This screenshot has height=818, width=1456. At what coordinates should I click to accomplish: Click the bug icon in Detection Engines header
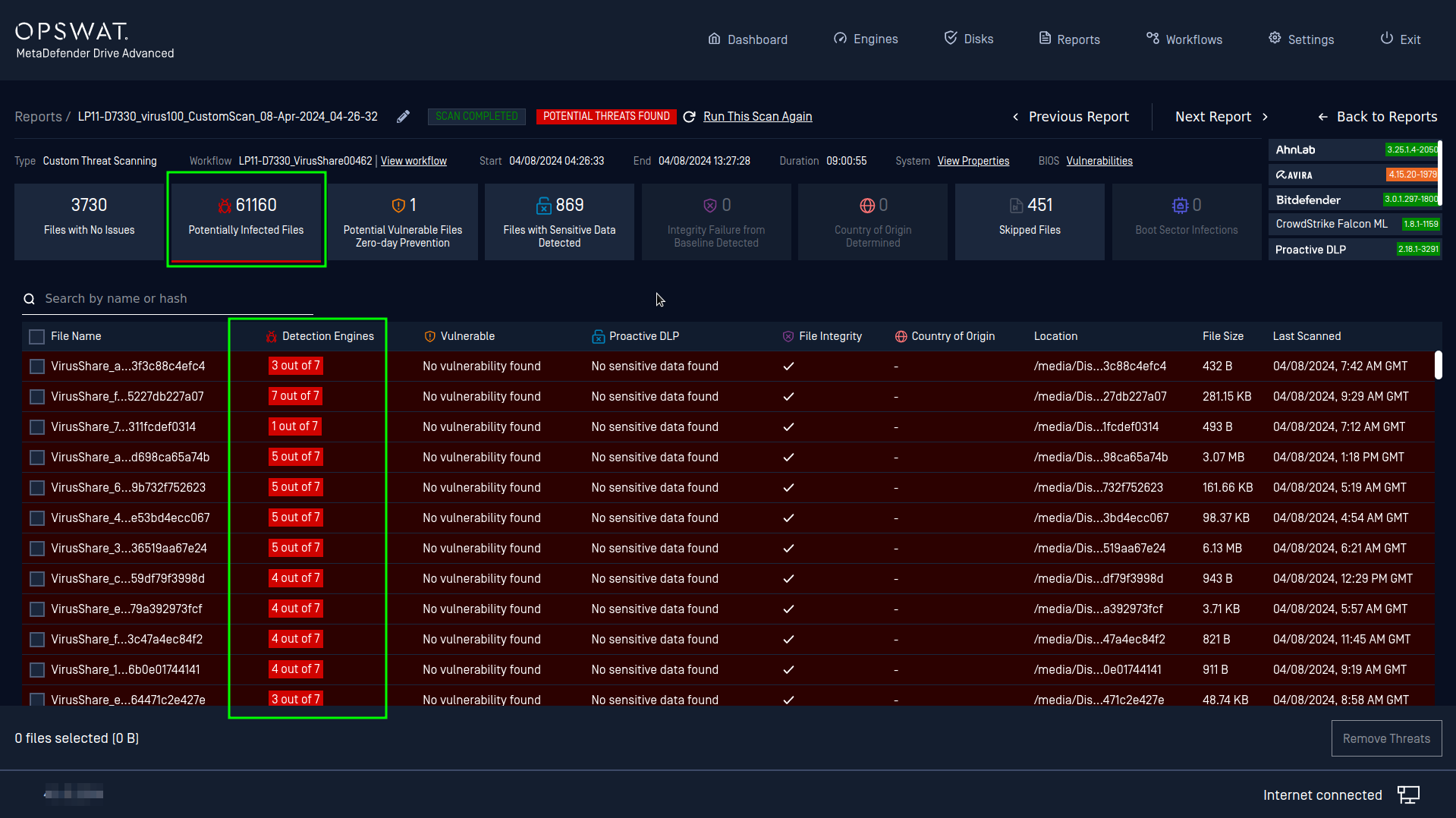pos(271,336)
